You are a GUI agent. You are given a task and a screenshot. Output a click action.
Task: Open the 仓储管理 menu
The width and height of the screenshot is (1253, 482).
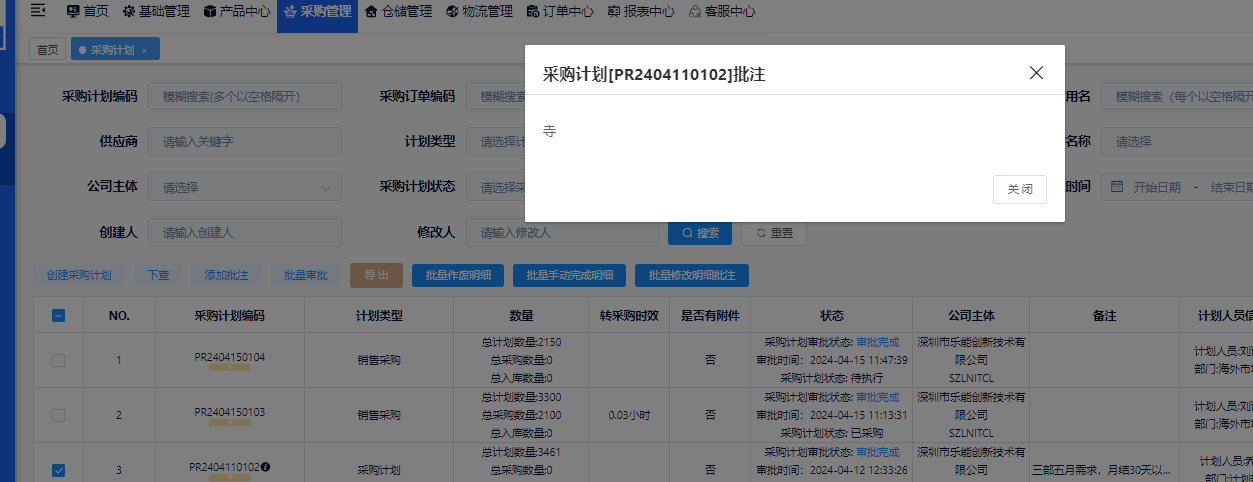[398, 12]
